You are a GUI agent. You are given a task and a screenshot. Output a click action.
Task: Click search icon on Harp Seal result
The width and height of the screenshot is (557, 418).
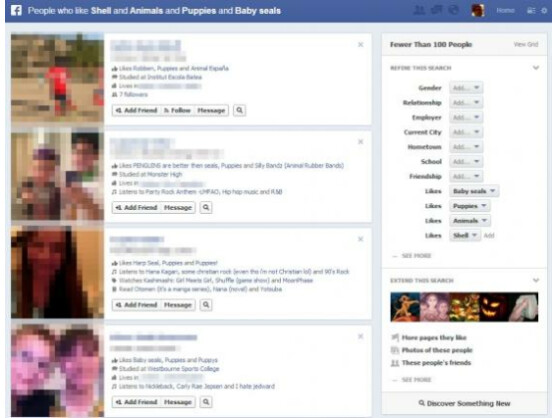[x=206, y=305]
